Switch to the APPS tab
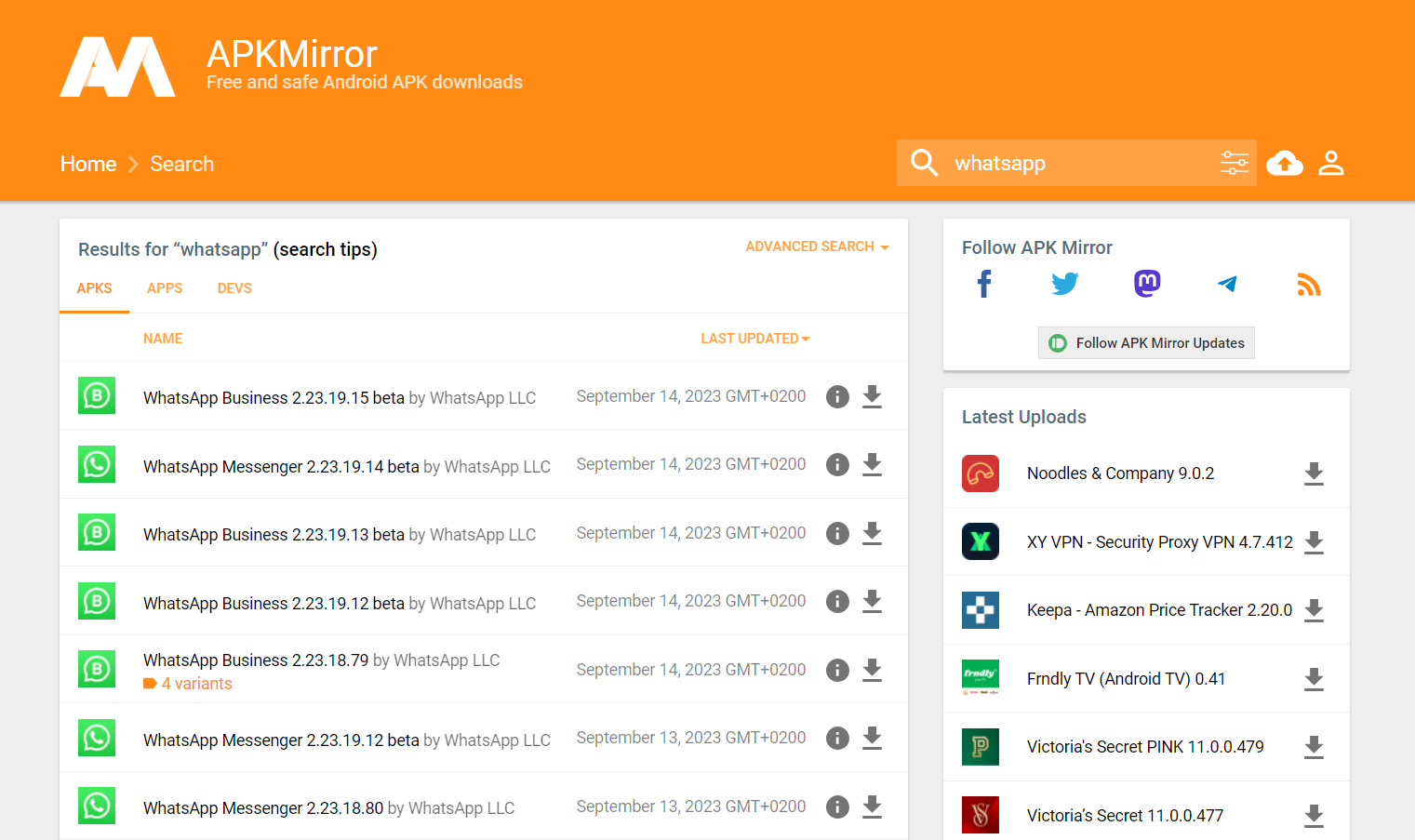 pyautogui.click(x=165, y=288)
